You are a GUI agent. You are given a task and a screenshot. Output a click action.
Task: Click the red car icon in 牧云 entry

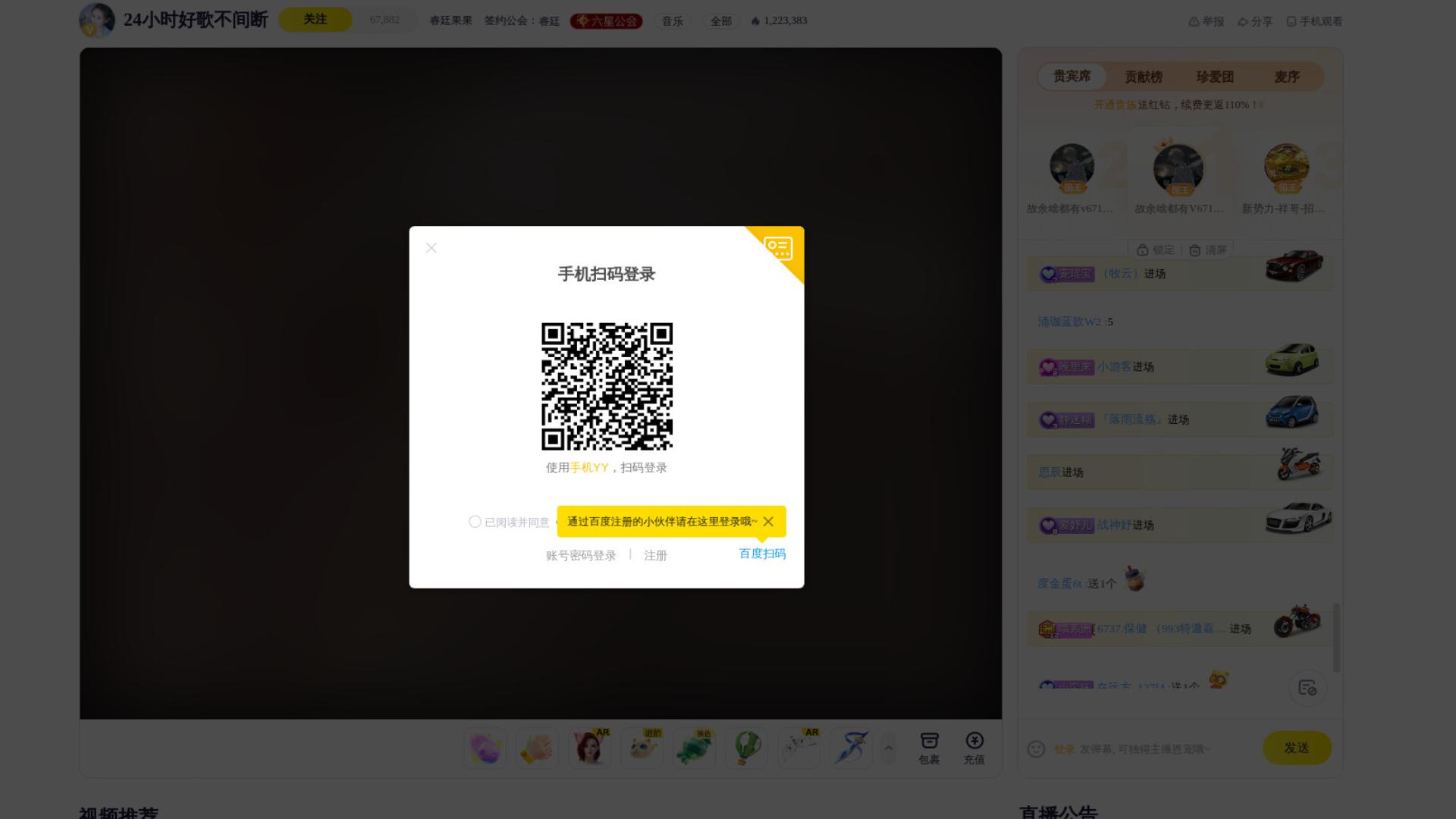(1294, 265)
